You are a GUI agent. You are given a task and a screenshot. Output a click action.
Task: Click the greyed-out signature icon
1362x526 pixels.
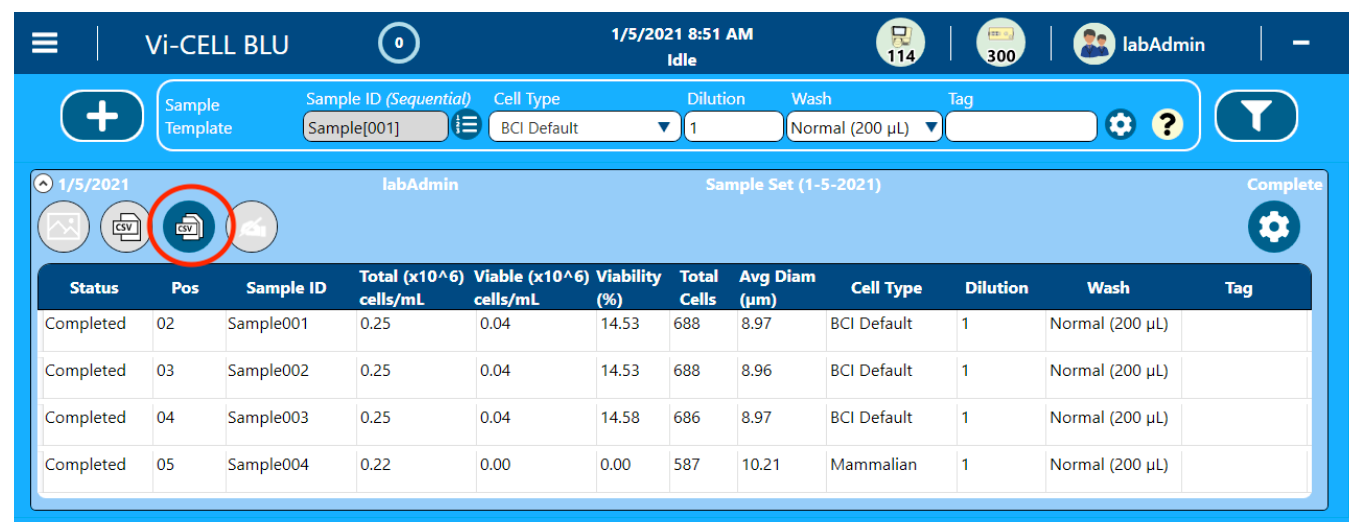(252, 228)
